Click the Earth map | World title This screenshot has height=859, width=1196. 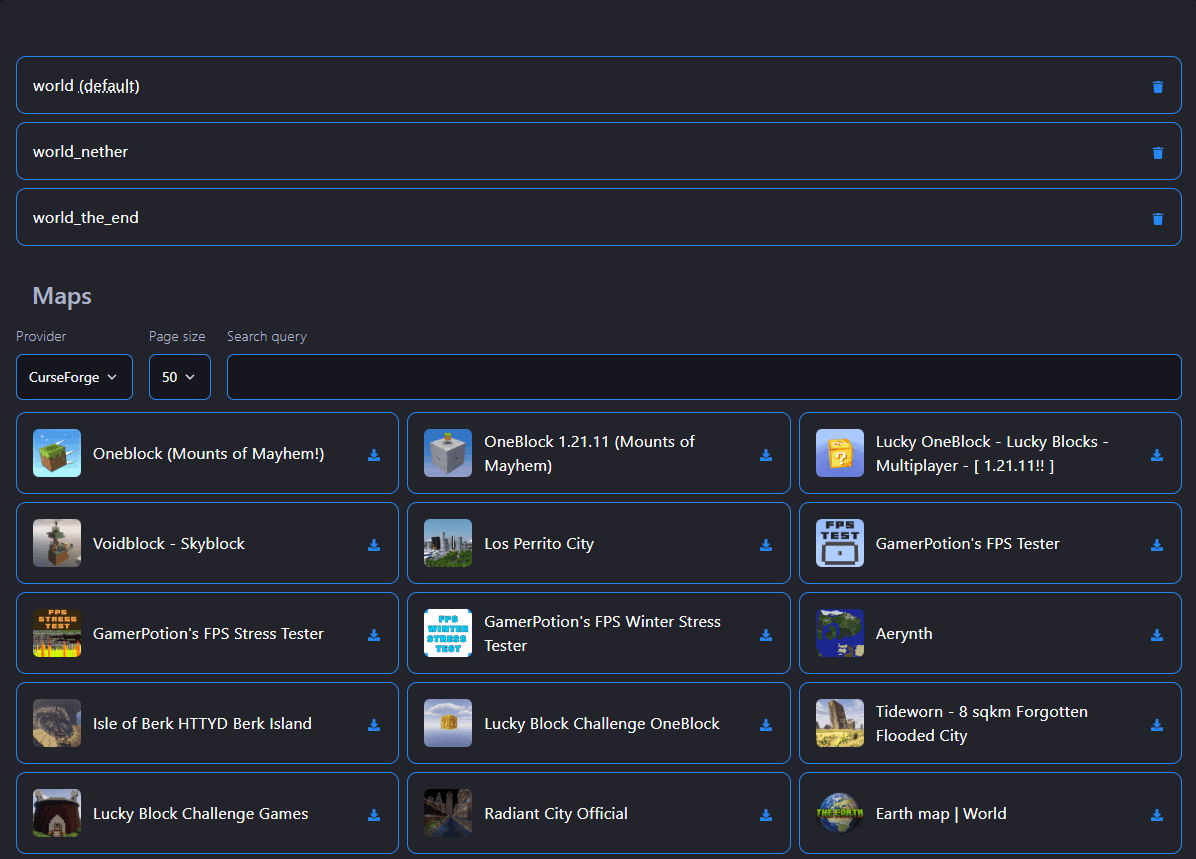[941, 813]
